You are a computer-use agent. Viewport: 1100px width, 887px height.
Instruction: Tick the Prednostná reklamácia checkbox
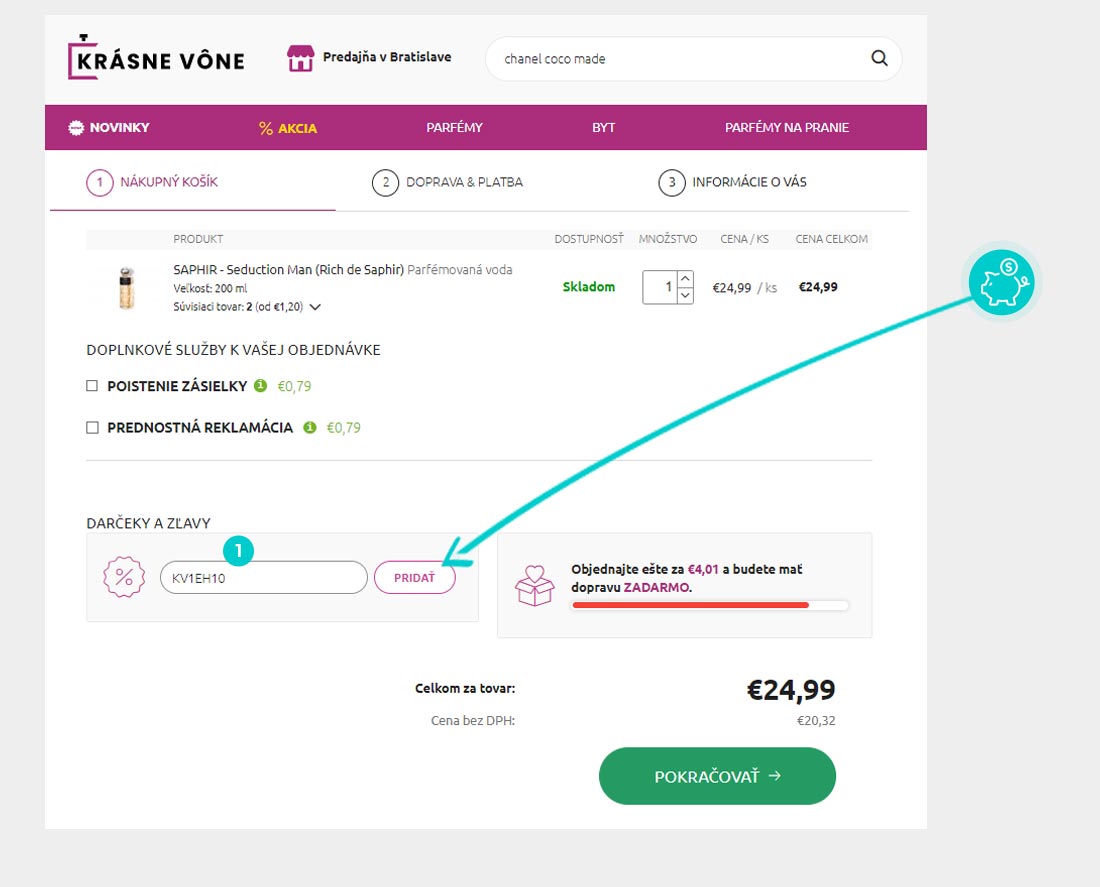coord(92,427)
